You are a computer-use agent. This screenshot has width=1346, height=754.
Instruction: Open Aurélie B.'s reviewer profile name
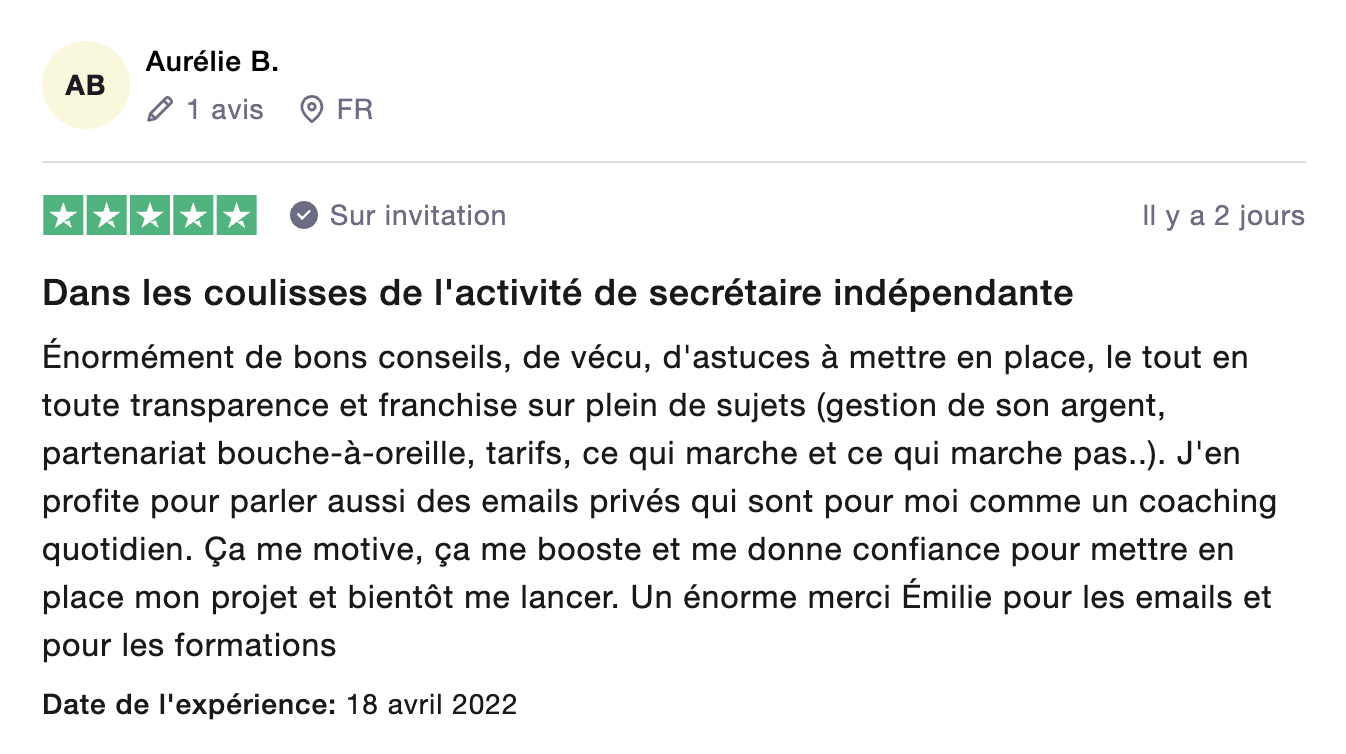tap(212, 62)
